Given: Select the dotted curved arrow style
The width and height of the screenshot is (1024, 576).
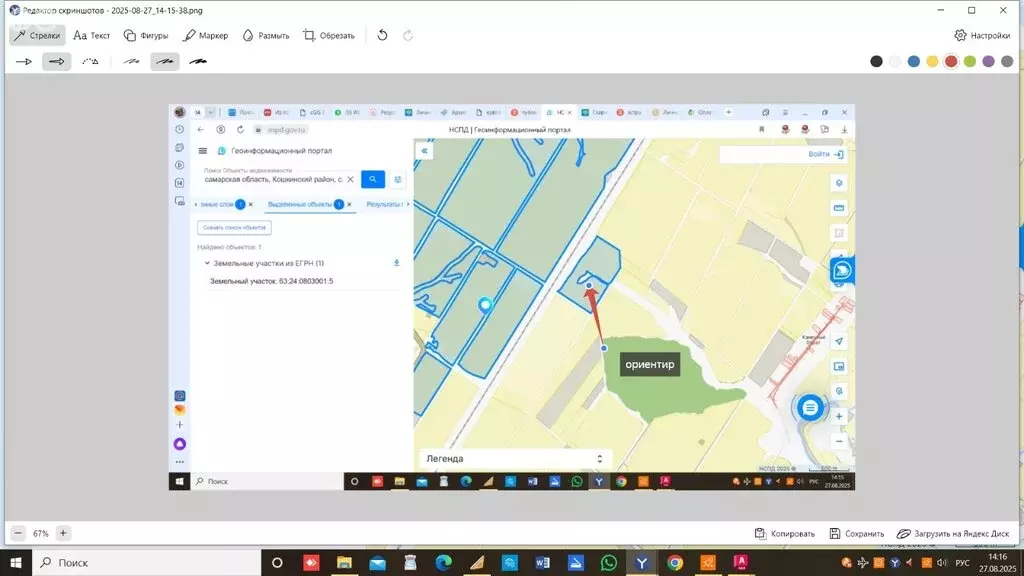Looking at the screenshot, I should click(90, 61).
